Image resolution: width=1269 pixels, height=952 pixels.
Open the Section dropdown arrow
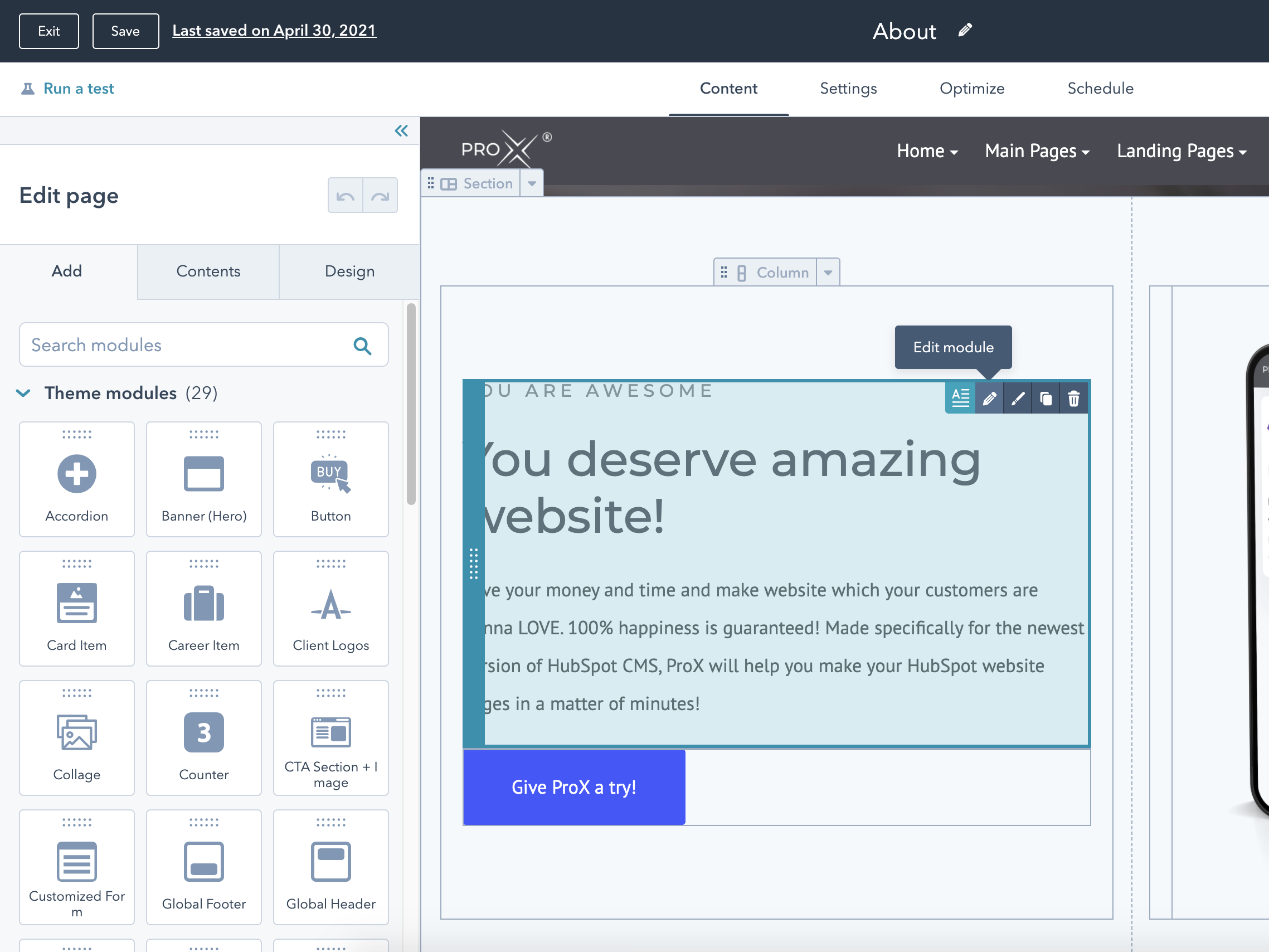pos(532,183)
